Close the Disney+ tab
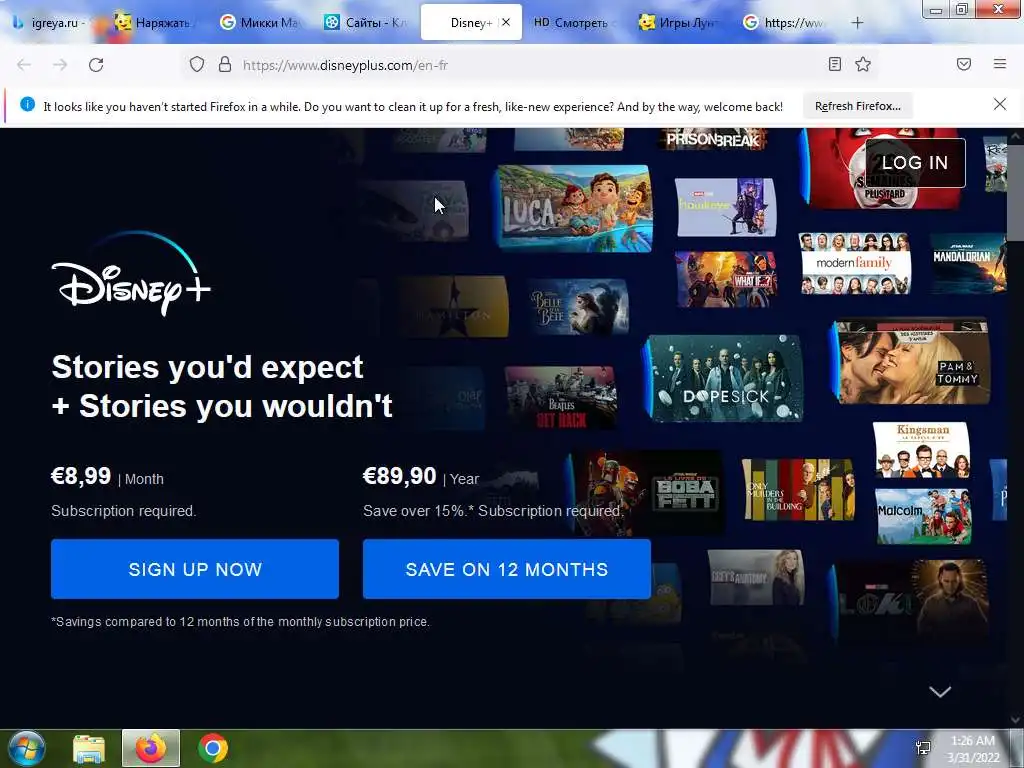The height and width of the screenshot is (768, 1024). coord(505,22)
